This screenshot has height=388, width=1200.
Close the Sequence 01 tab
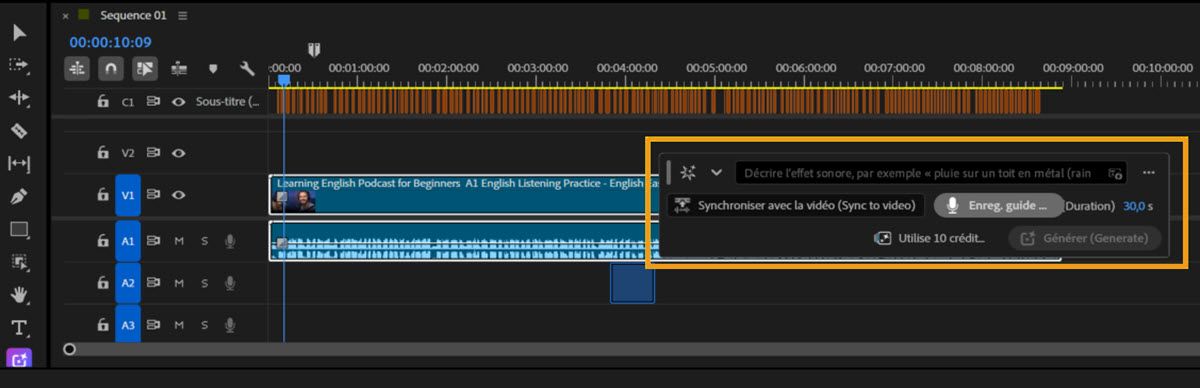66,16
